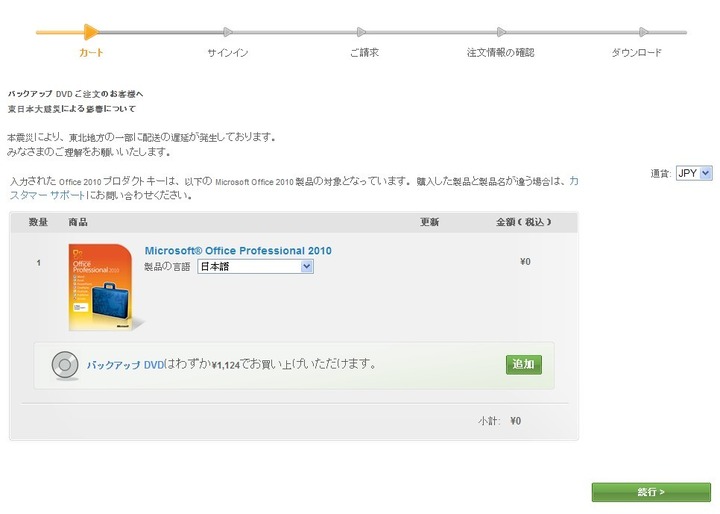The height and width of the screenshot is (514, 720).
Task: Open the バックアップ DVD link
Action: [125, 365]
